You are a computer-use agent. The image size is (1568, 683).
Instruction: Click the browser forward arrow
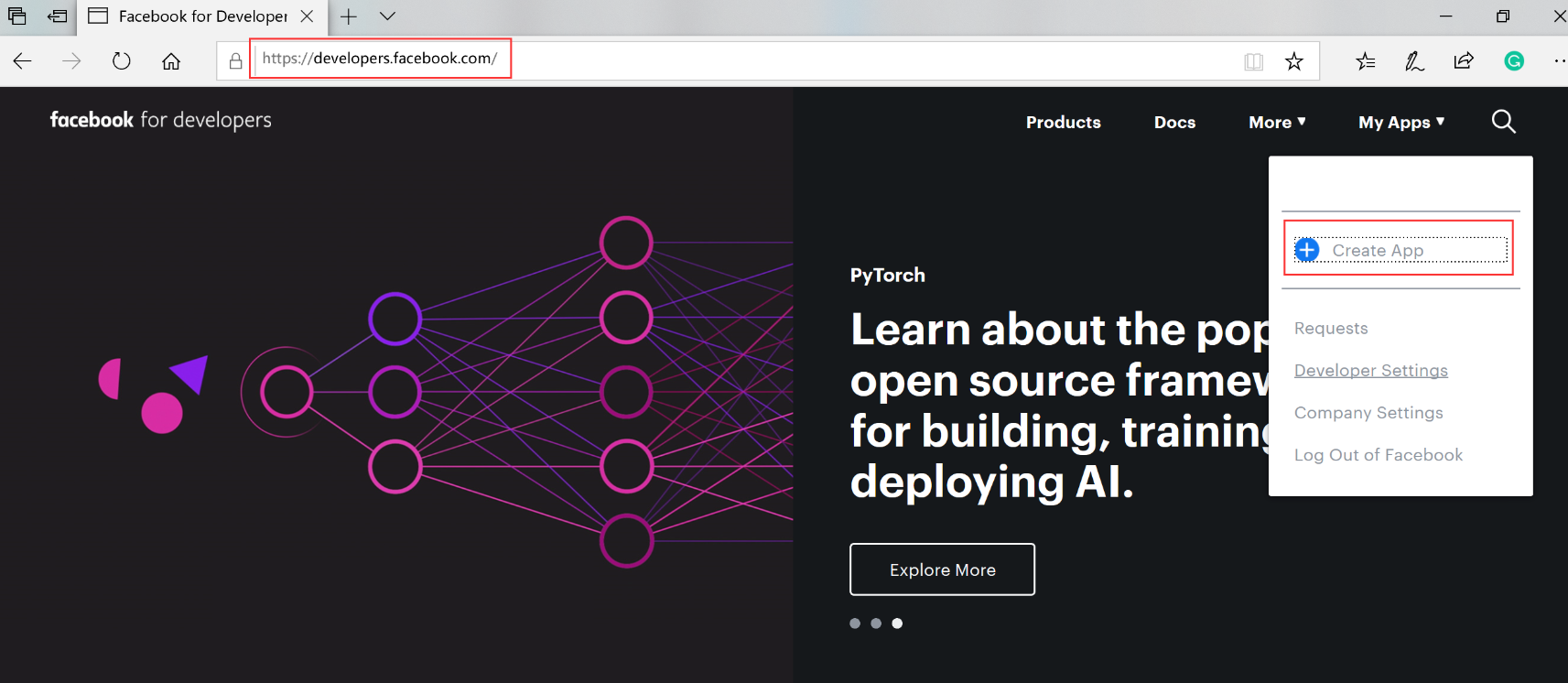point(71,61)
